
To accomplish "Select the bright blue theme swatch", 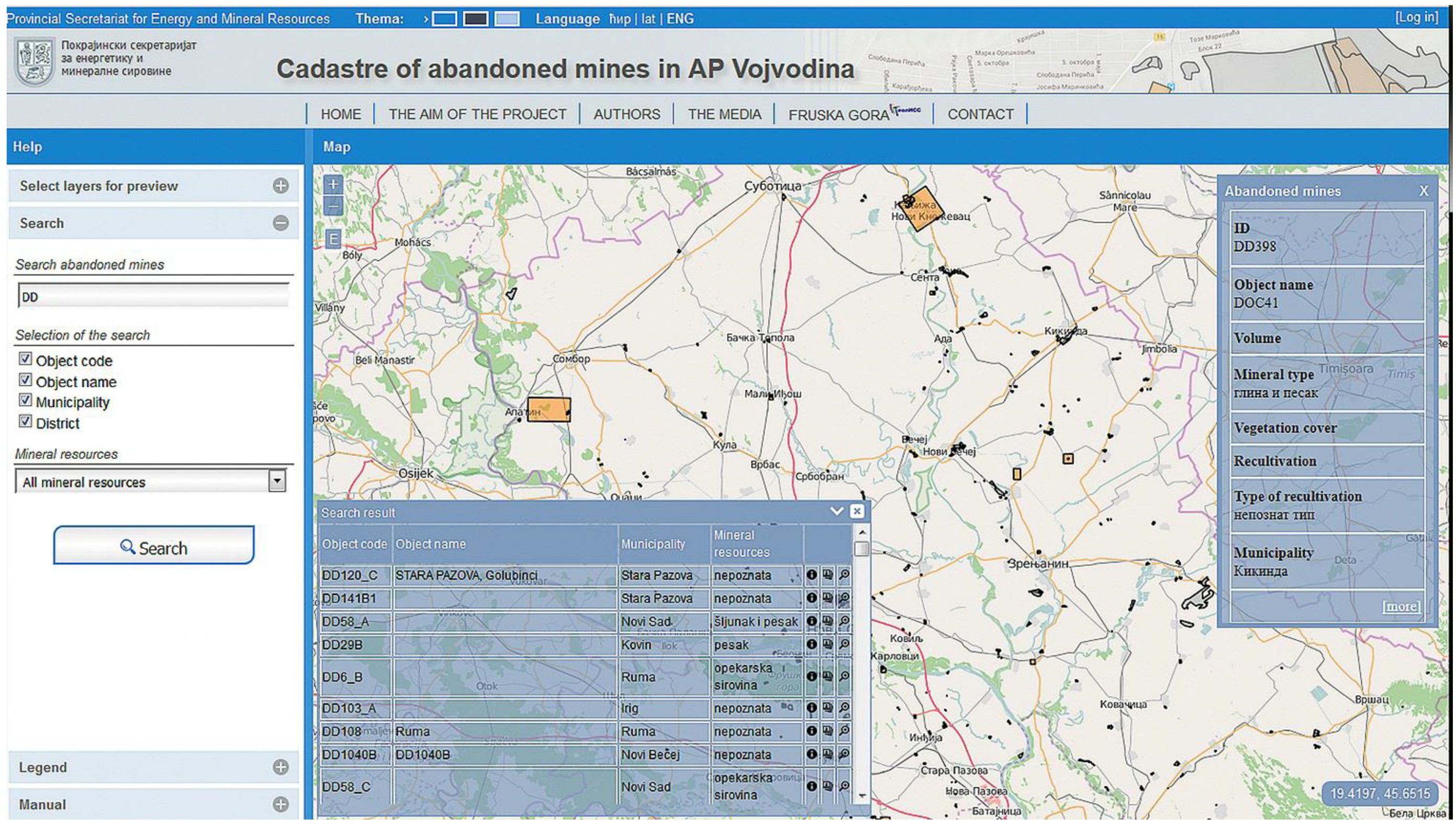I will tap(445, 19).
